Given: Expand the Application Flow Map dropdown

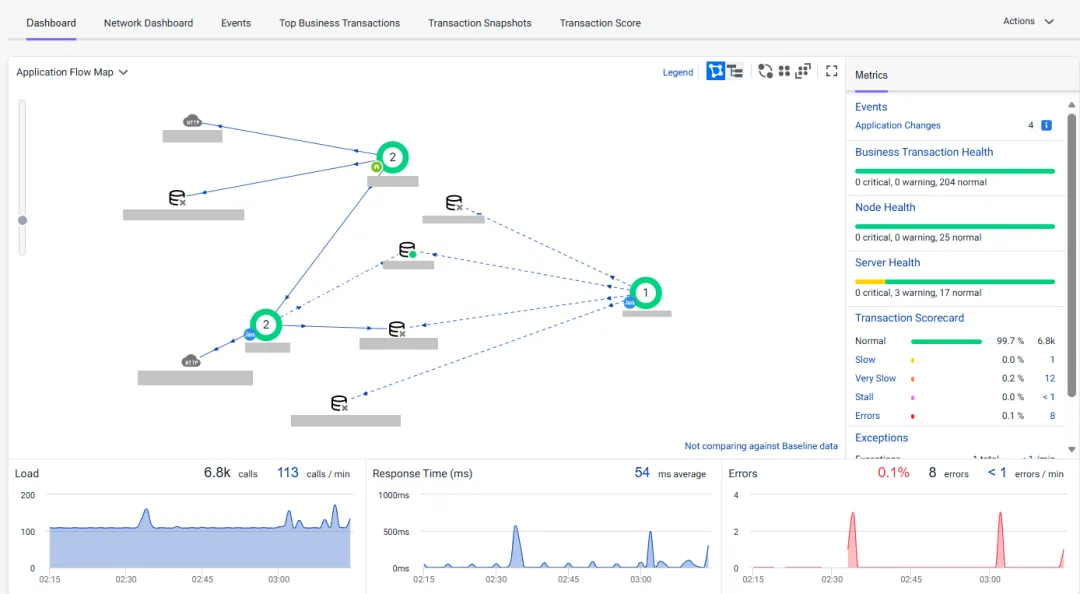Looking at the screenshot, I should (72, 72).
